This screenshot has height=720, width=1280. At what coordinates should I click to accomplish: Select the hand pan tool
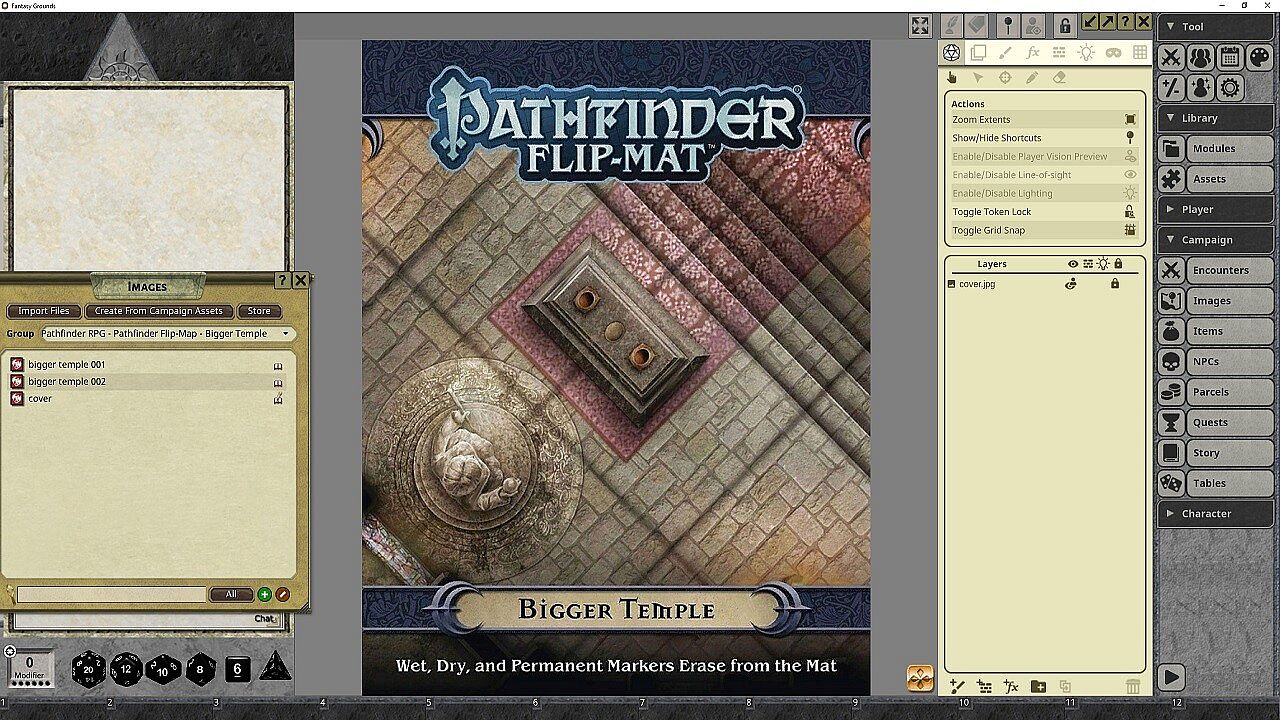[951, 78]
